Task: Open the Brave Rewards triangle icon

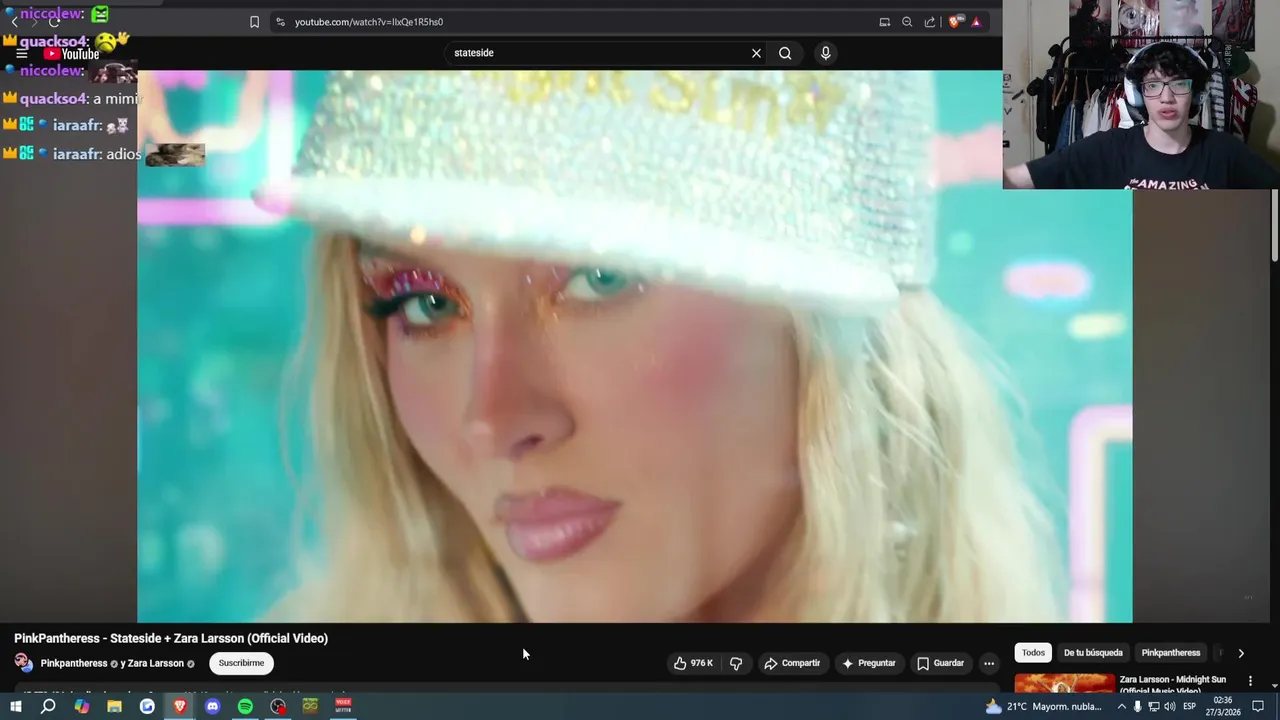Action: (x=976, y=22)
